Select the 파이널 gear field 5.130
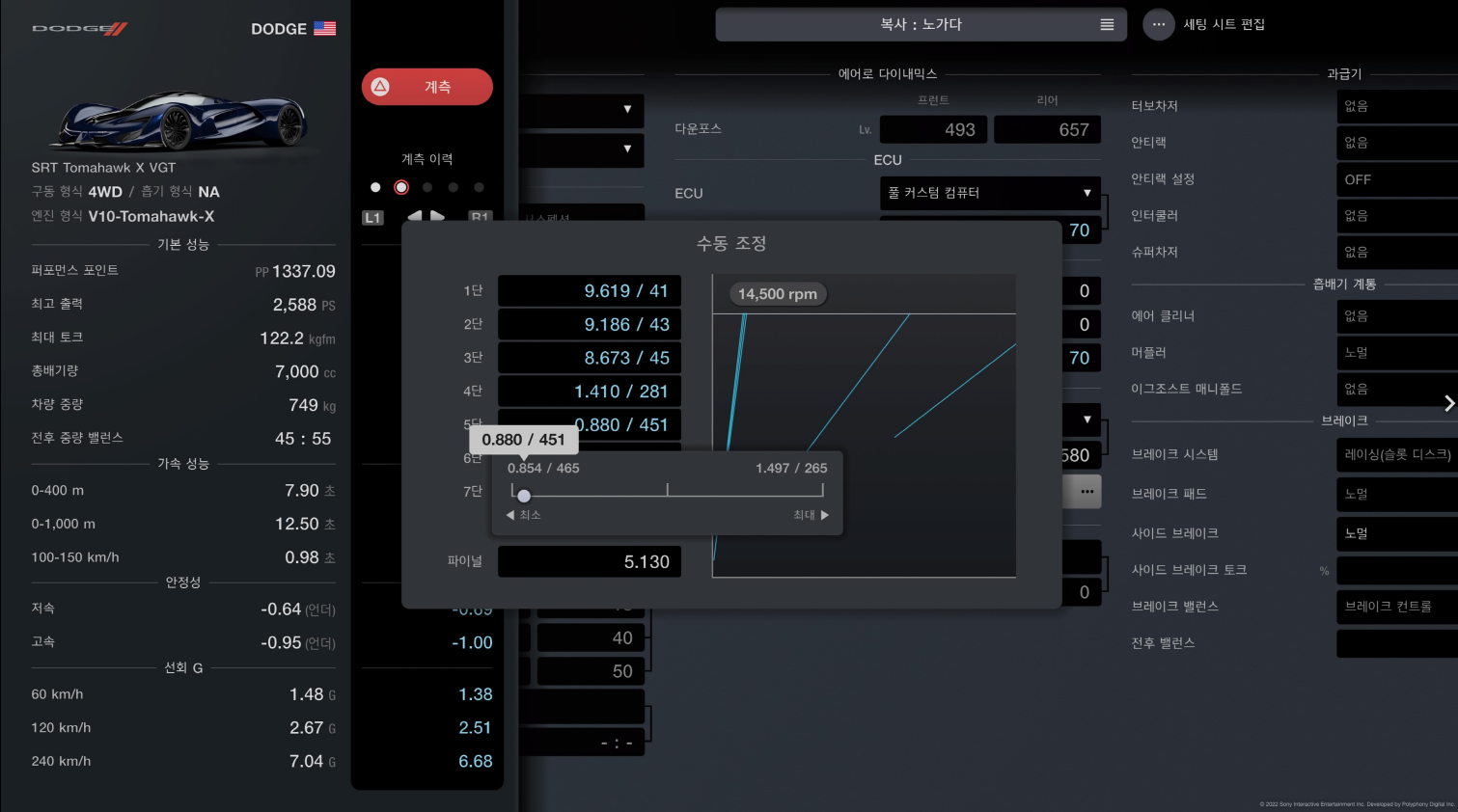This screenshot has height=812, width=1458. coord(590,562)
